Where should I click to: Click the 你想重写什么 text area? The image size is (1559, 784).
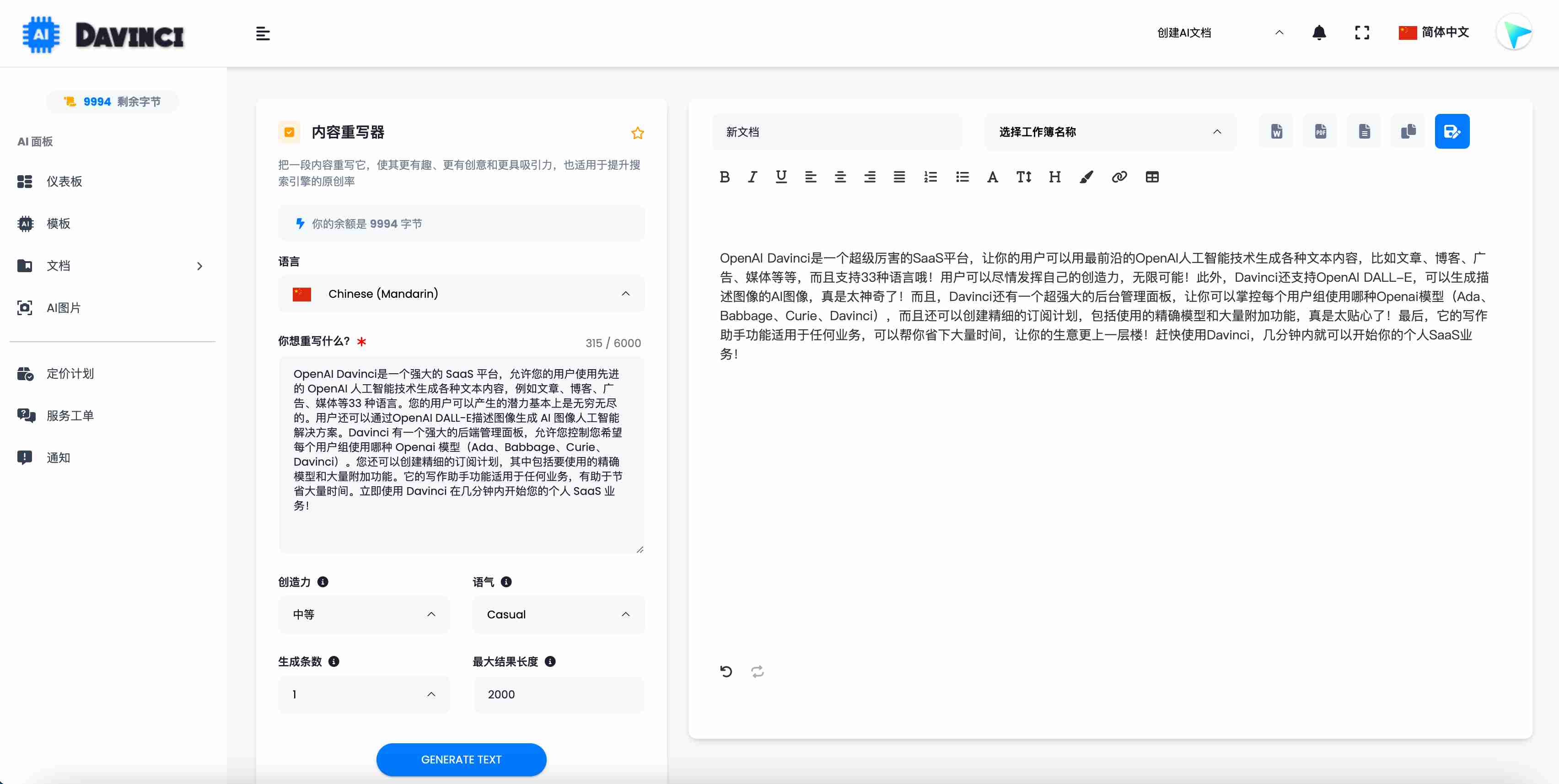(461, 455)
